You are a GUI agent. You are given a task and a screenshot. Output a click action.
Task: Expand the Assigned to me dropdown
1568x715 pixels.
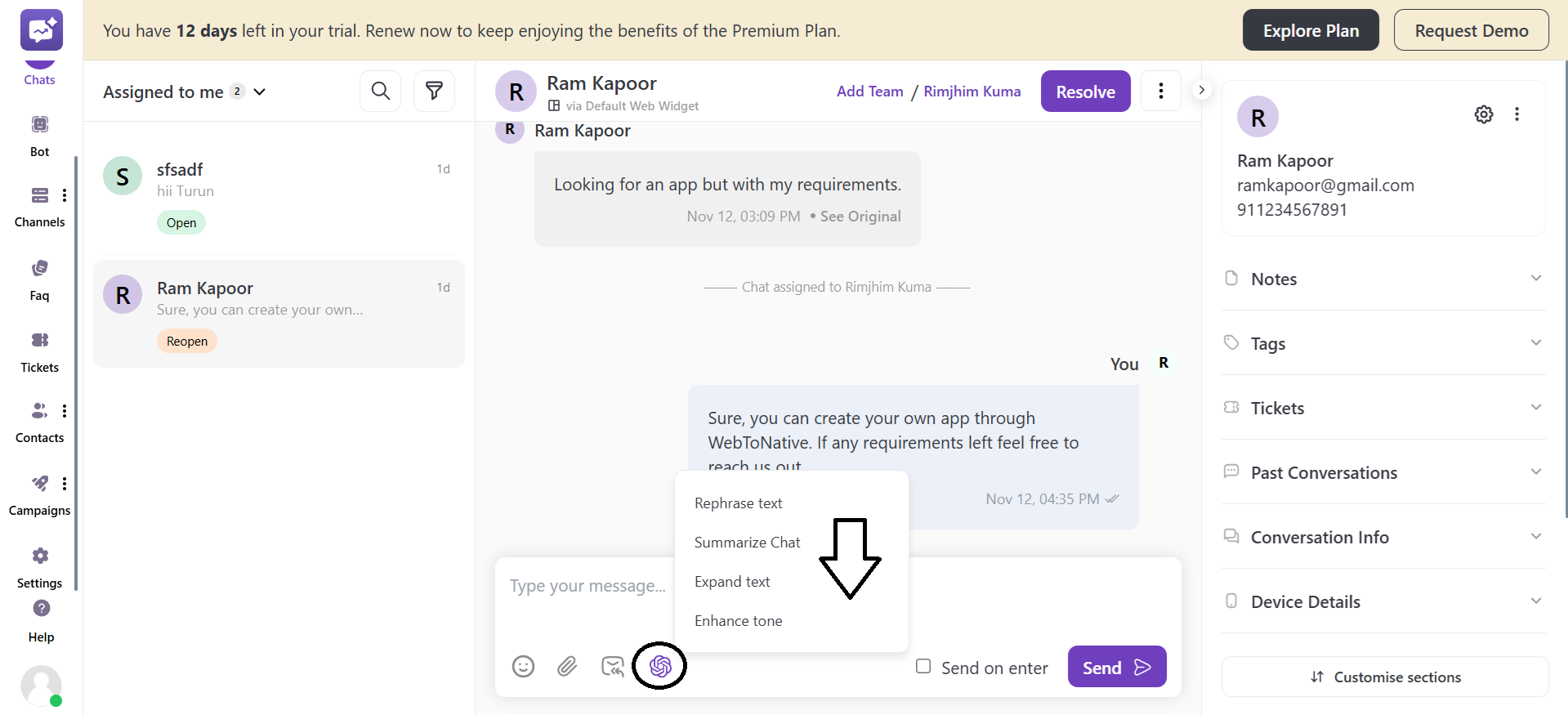[x=260, y=92]
